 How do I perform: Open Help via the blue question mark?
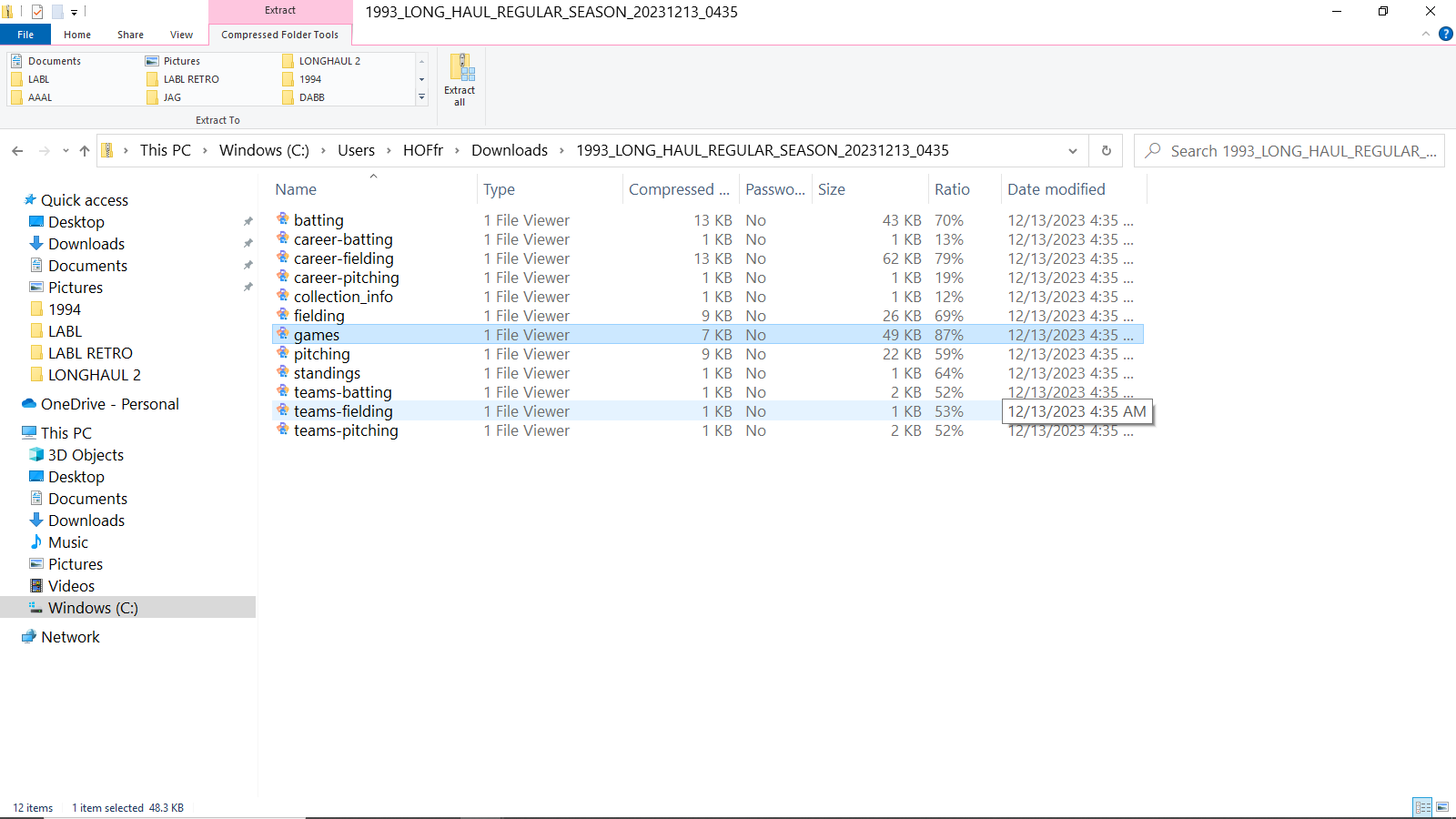[1446, 35]
